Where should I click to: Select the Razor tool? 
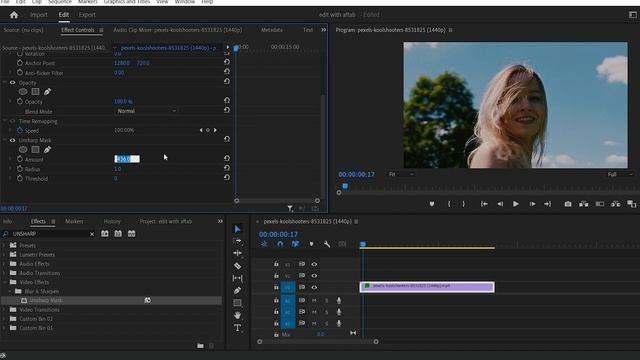coord(237,266)
